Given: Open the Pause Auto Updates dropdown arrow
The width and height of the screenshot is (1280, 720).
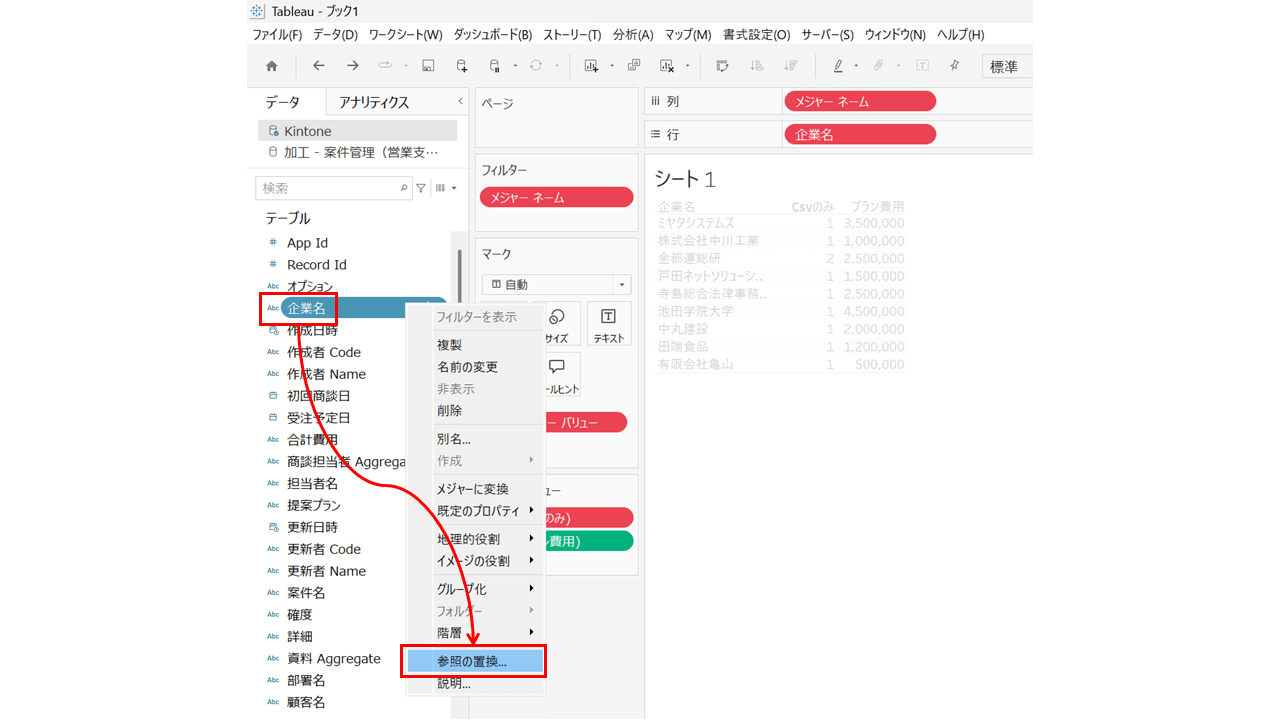Looking at the screenshot, I should 515,66.
